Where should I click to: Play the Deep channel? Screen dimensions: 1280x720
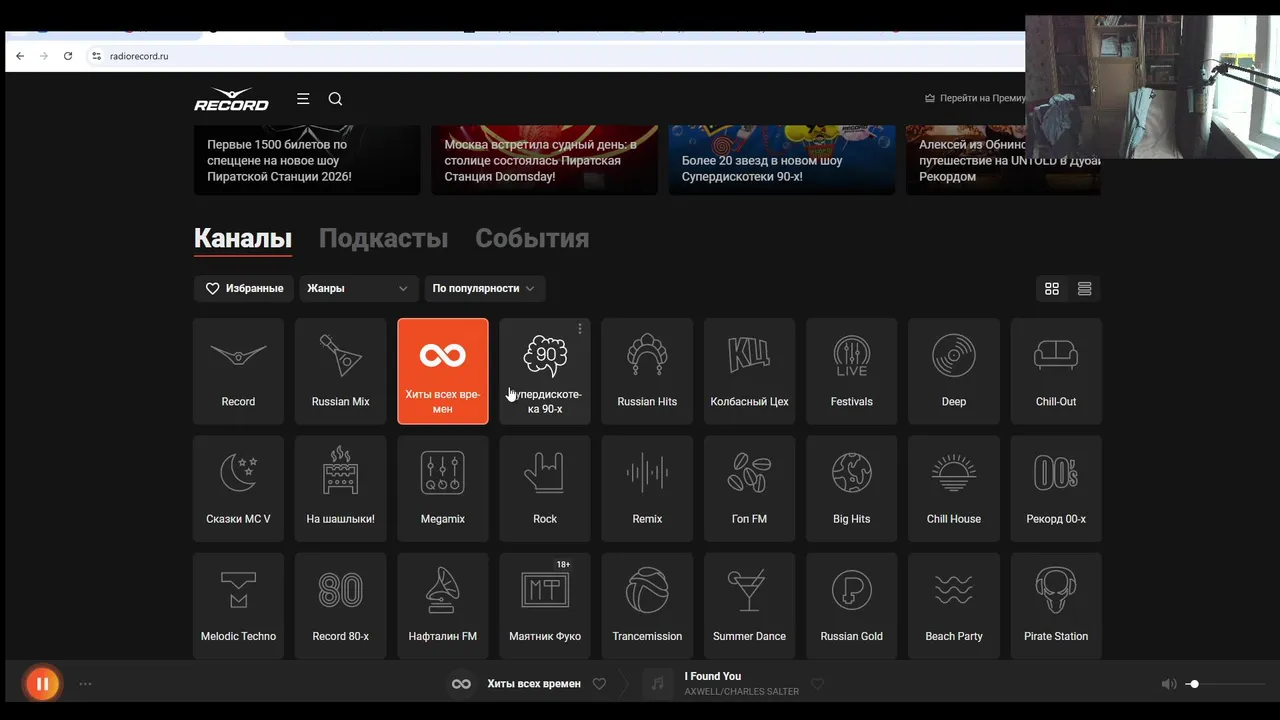(954, 371)
